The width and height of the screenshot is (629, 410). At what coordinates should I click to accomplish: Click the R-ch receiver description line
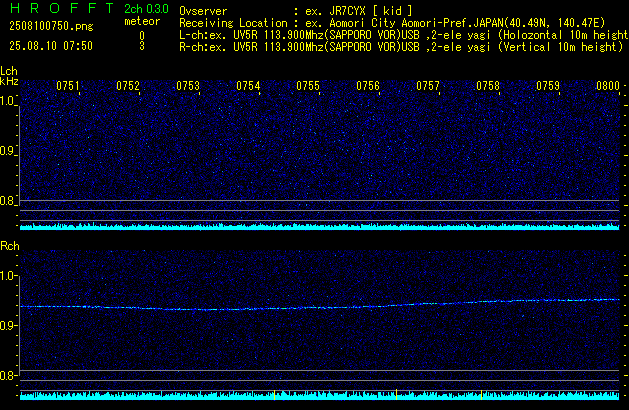pyautogui.click(x=401, y=47)
